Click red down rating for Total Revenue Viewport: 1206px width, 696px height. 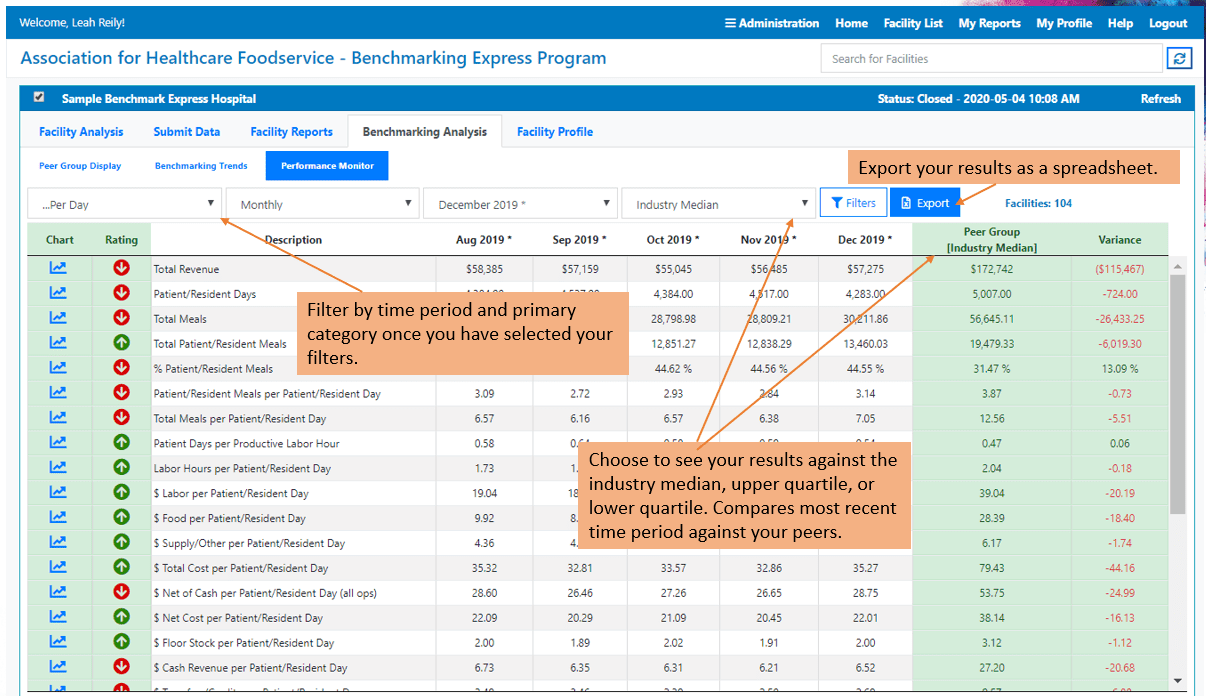coord(122,268)
